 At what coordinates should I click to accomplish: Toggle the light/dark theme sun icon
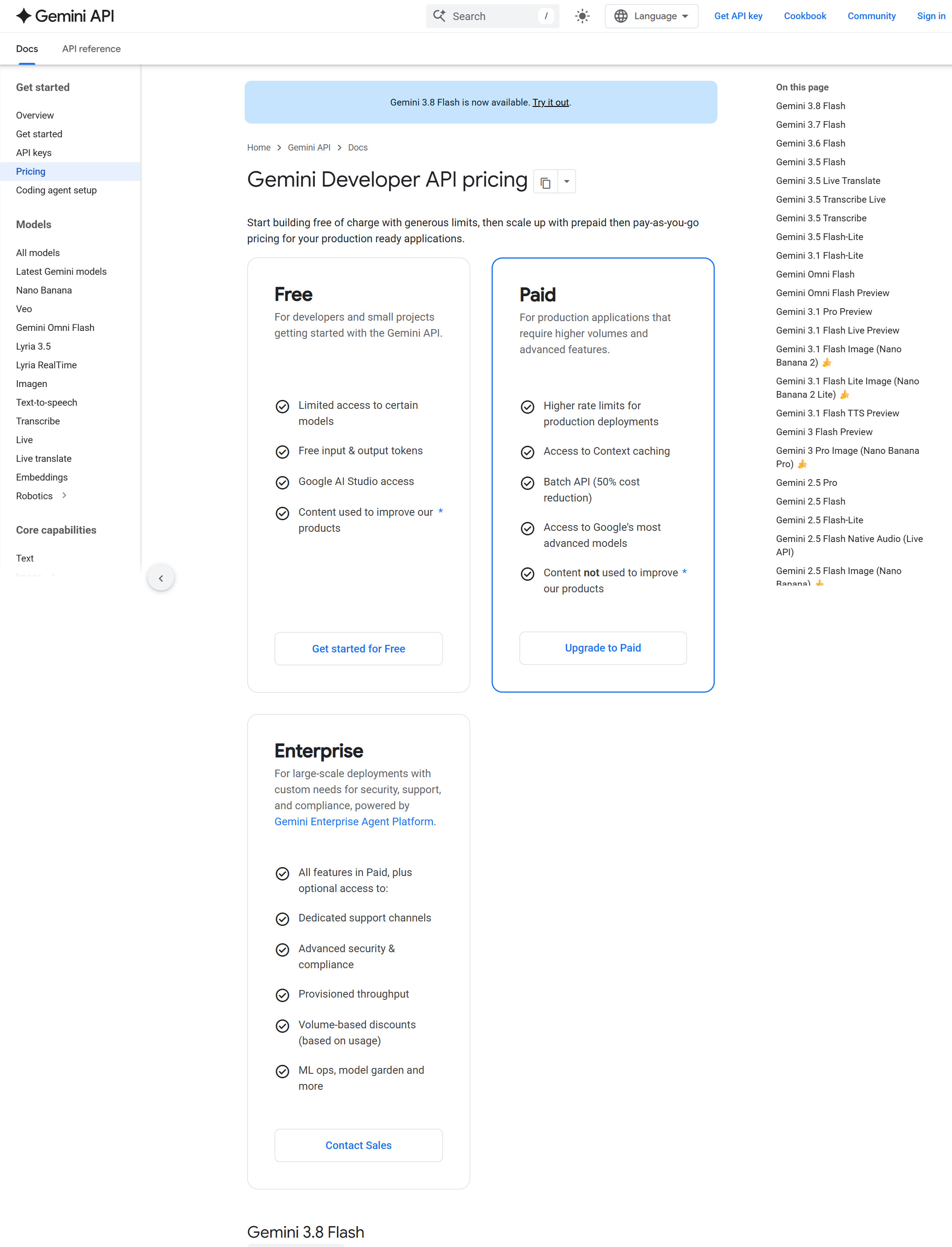click(582, 16)
